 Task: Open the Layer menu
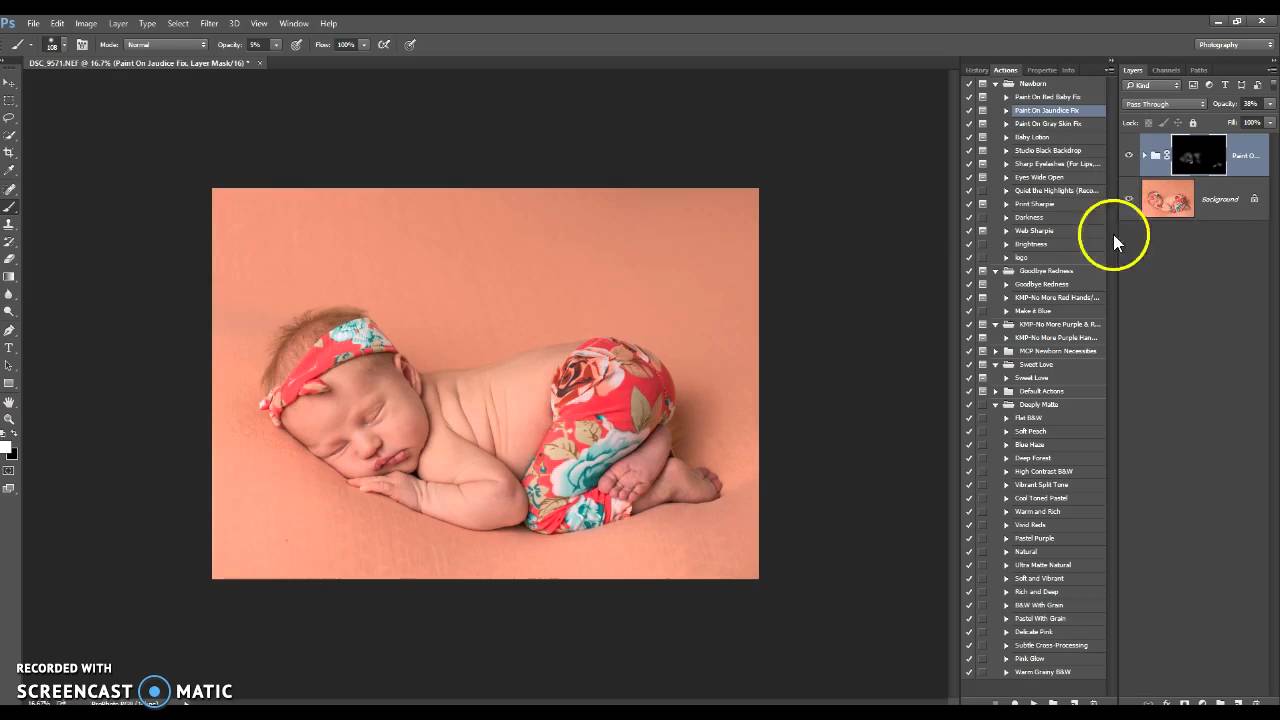click(x=118, y=23)
